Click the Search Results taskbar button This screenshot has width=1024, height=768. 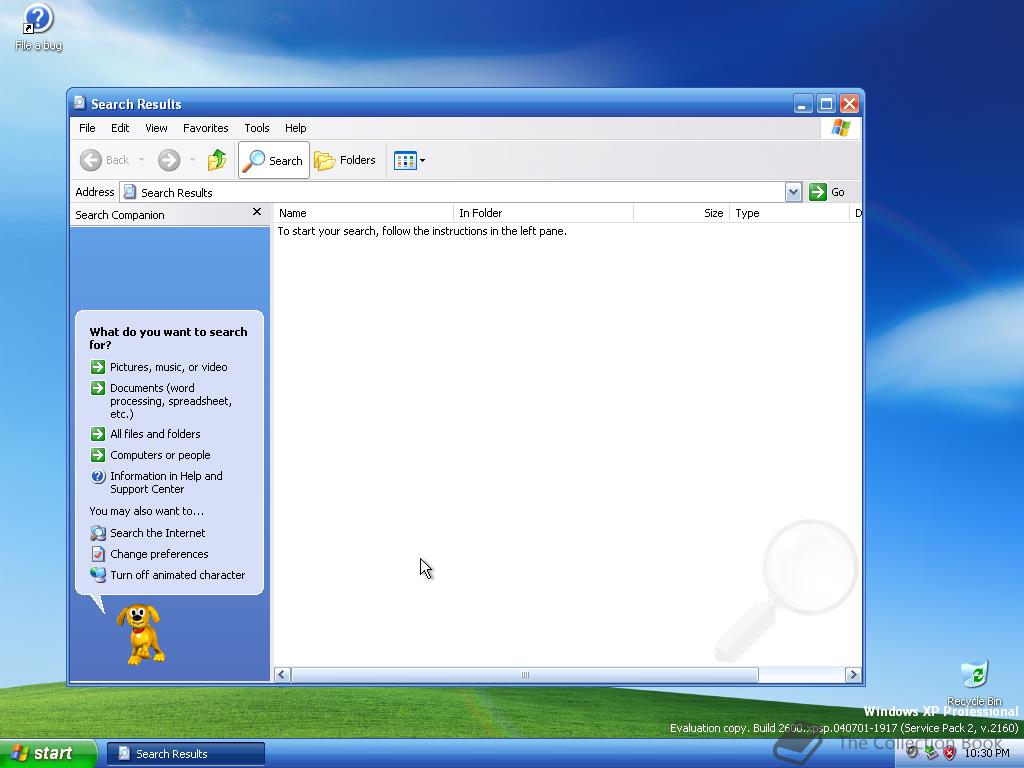[x=185, y=754]
